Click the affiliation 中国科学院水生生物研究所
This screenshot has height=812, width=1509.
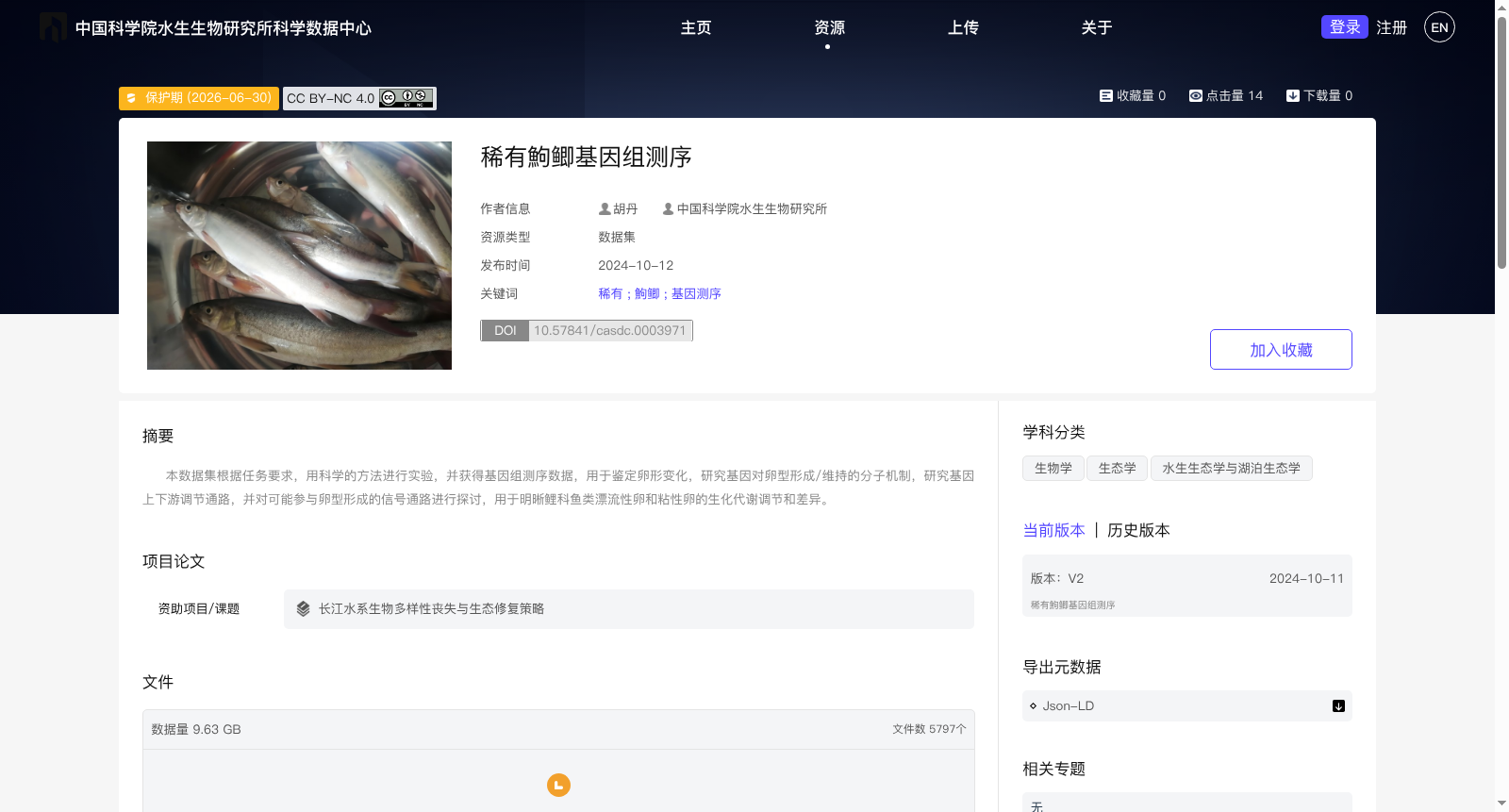[752, 208]
